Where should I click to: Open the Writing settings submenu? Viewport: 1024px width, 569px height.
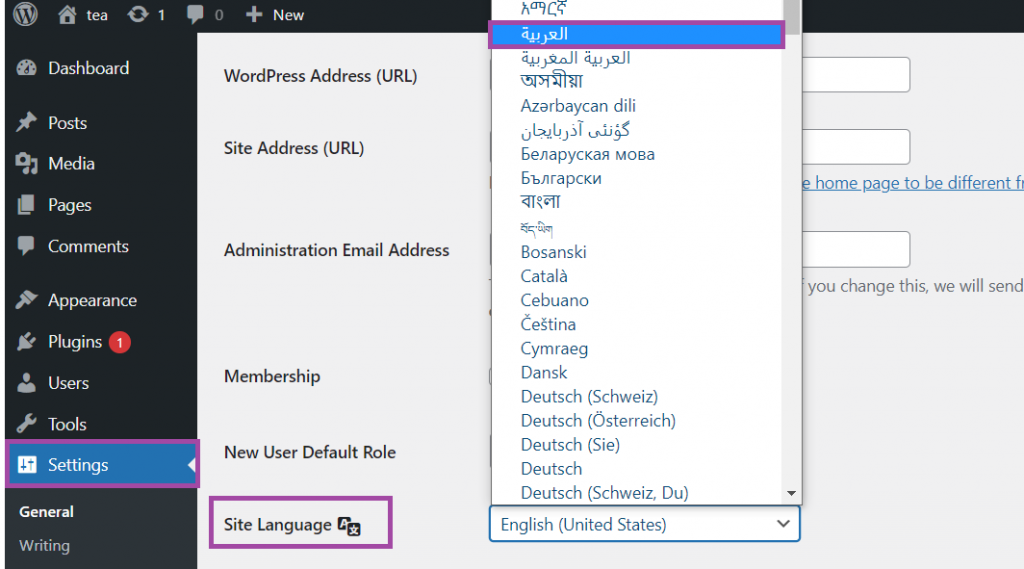point(44,545)
